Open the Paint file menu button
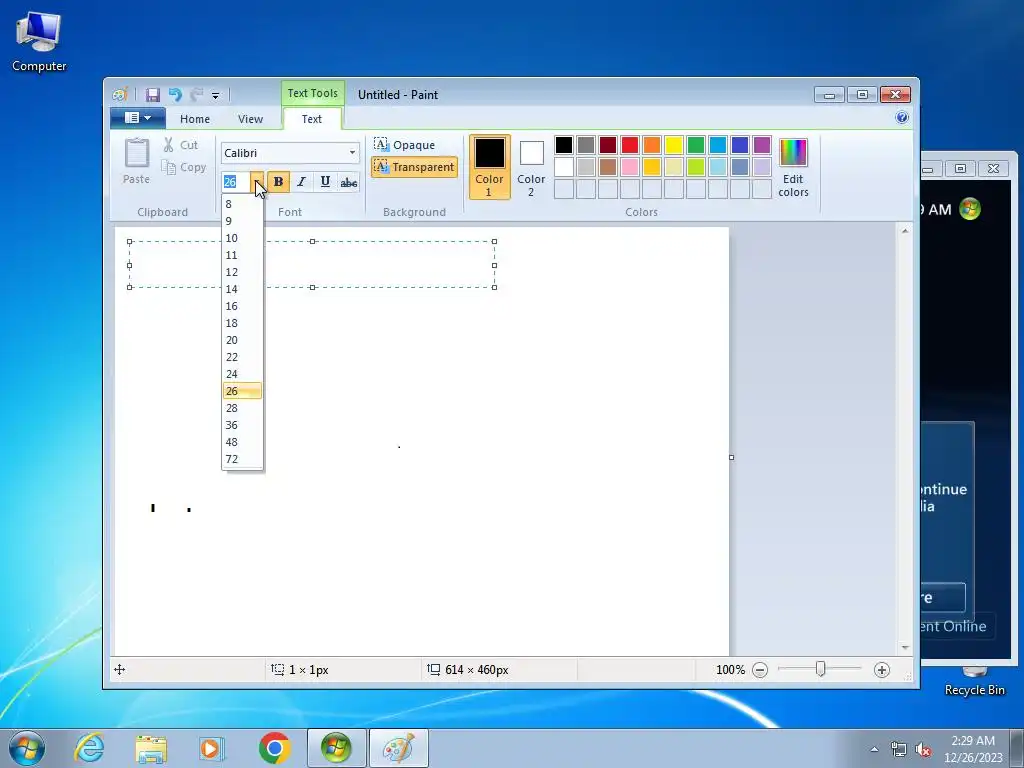1024x768 pixels. pos(137,118)
